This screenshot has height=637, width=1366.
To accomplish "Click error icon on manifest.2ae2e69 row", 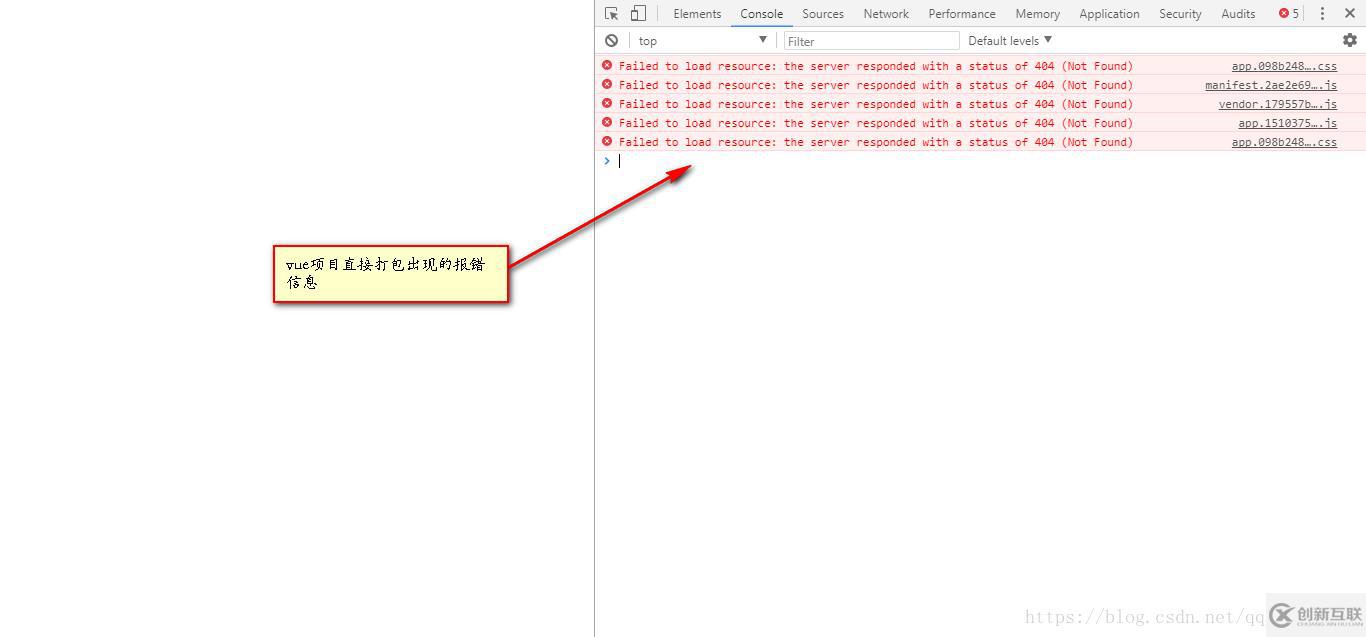I will pyautogui.click(x=607, y=84).
